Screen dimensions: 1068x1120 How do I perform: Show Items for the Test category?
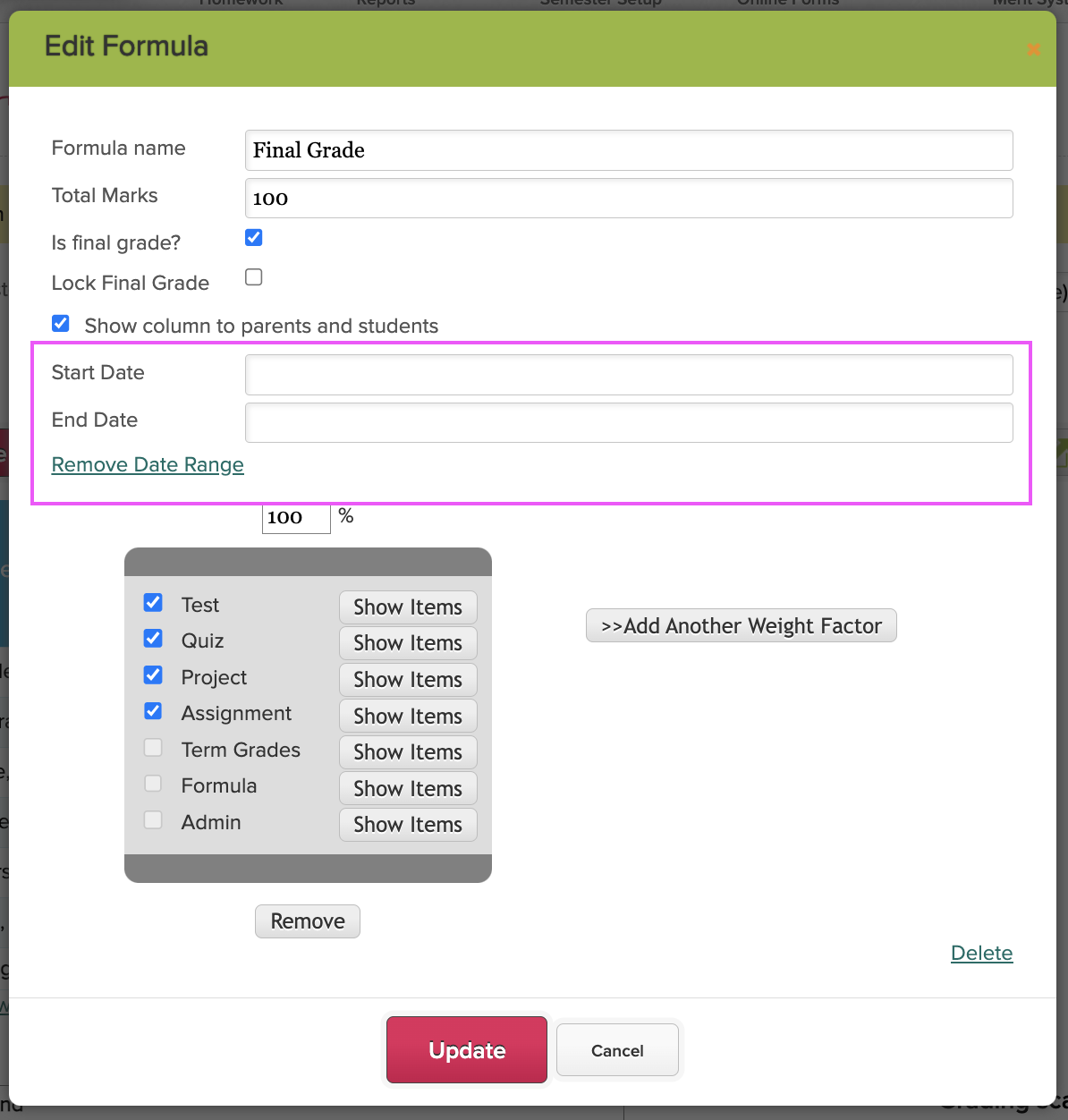click(x=408, y=607)
